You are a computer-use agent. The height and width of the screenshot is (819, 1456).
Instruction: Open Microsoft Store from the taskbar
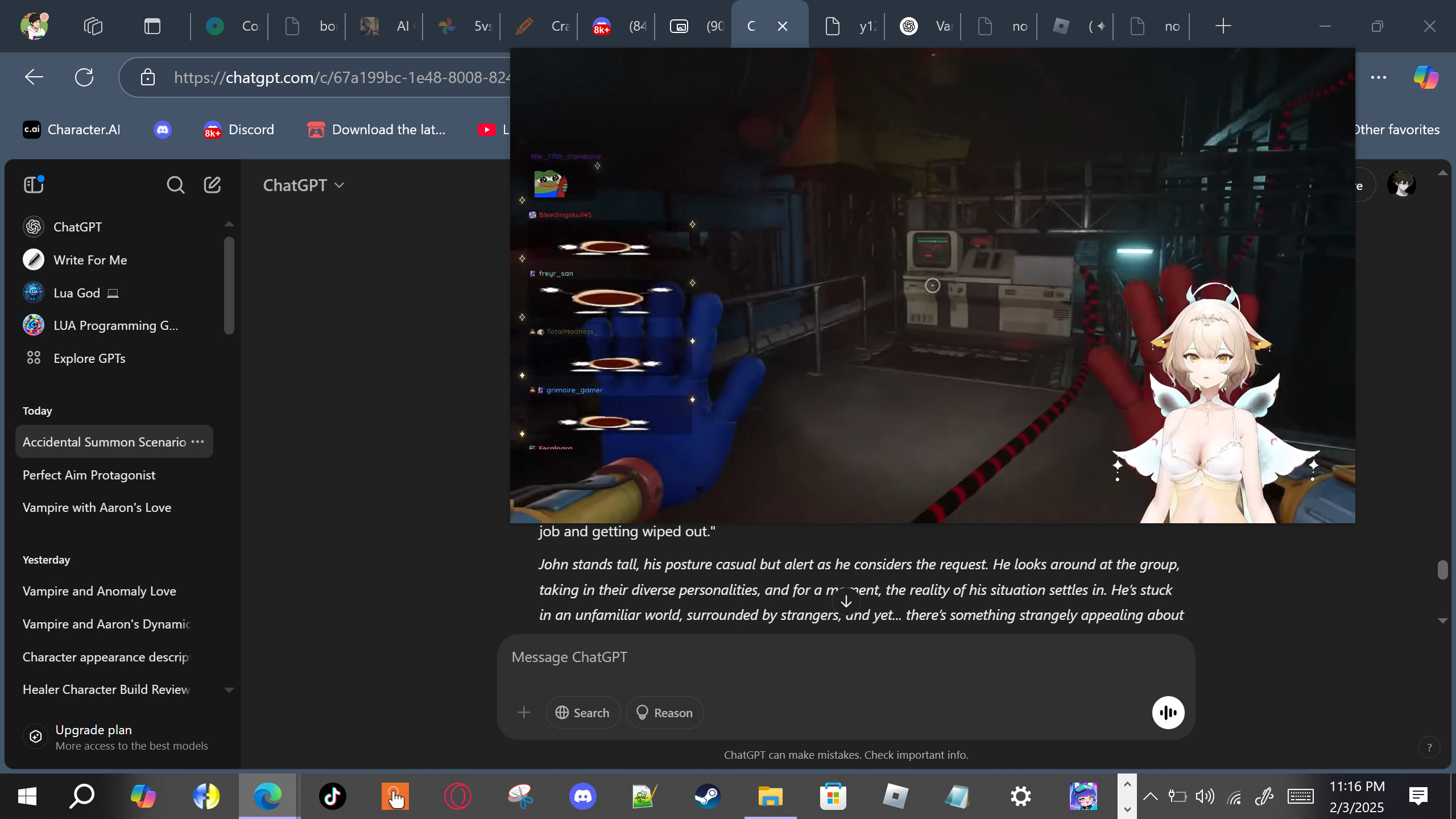[x=833, y=796]
